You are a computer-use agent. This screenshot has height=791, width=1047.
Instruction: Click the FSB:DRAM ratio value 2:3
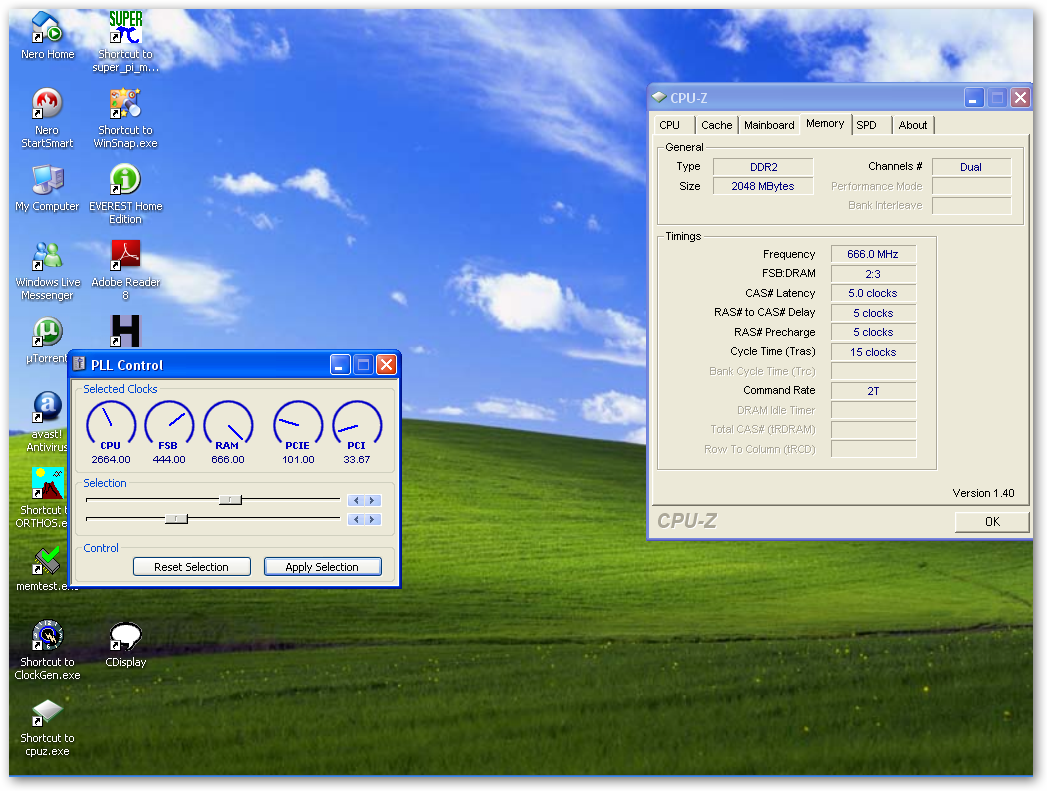coord(873,274)
